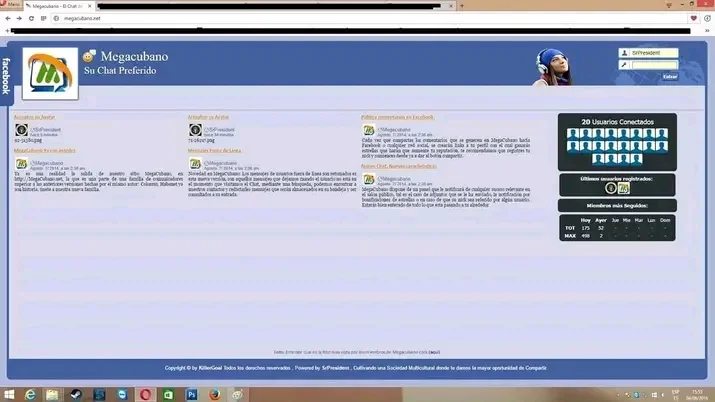Click Megacubano avatar in Facebook comments post
The width and height of the screenshot is (715, 402).
[x=368, y=130]
